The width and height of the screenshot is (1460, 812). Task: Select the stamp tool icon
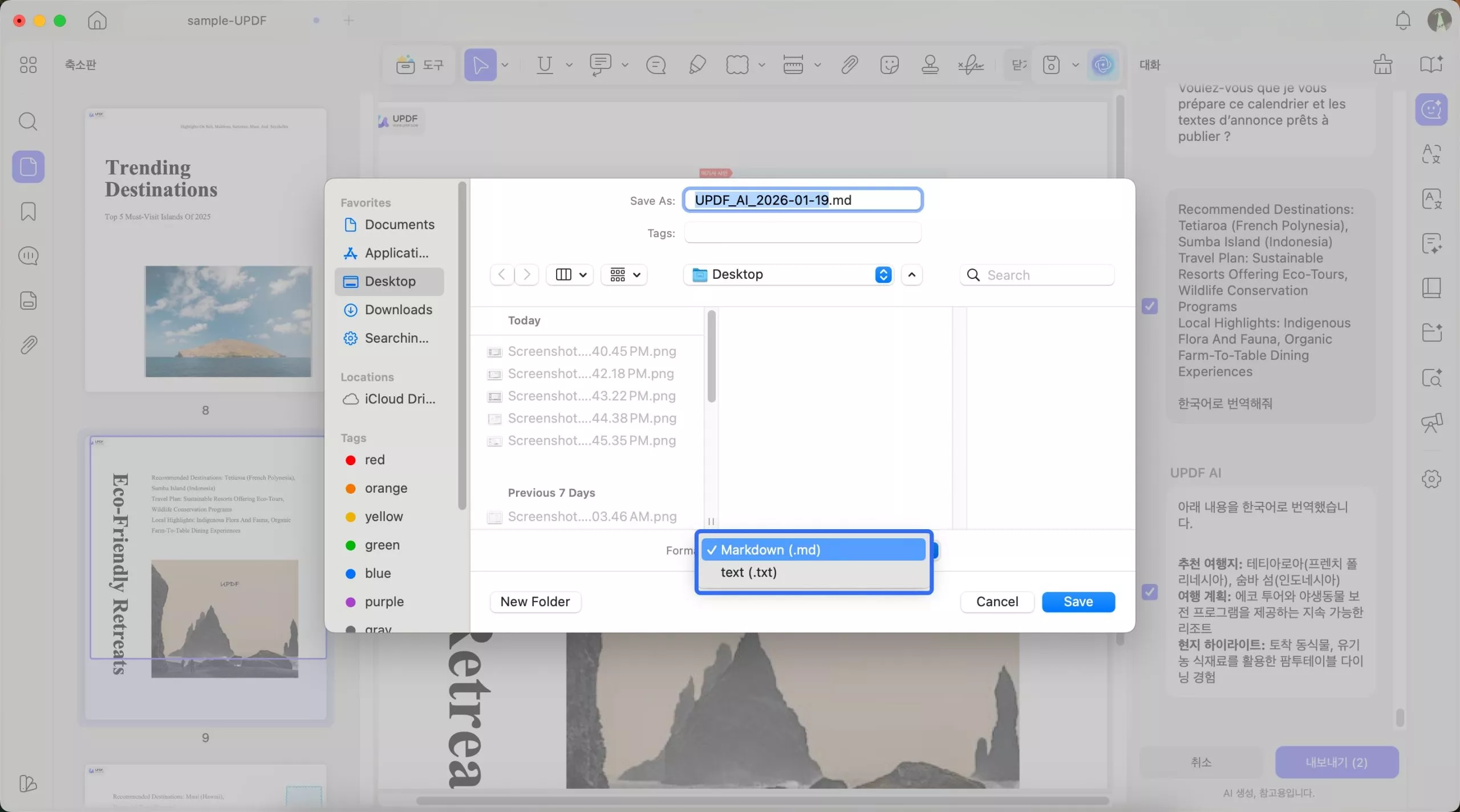tap(930, 65)
